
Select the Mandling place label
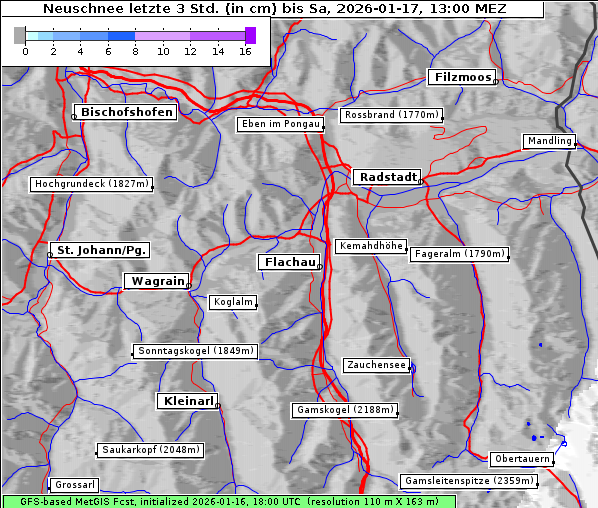[549, 141]
